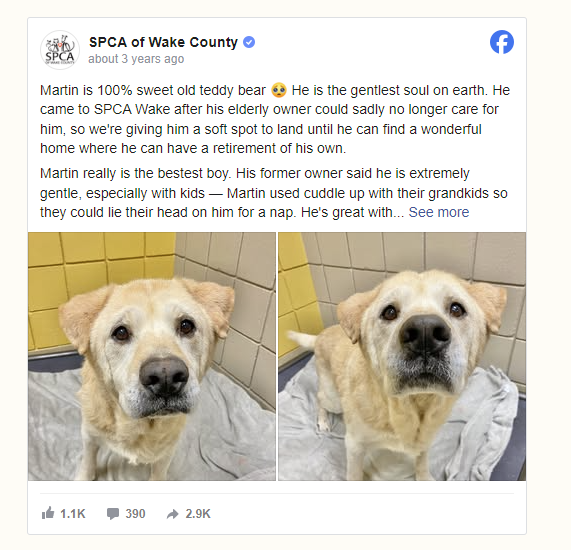Open the 390 comments count
The image size is (571, 550).
coord(135,514)
